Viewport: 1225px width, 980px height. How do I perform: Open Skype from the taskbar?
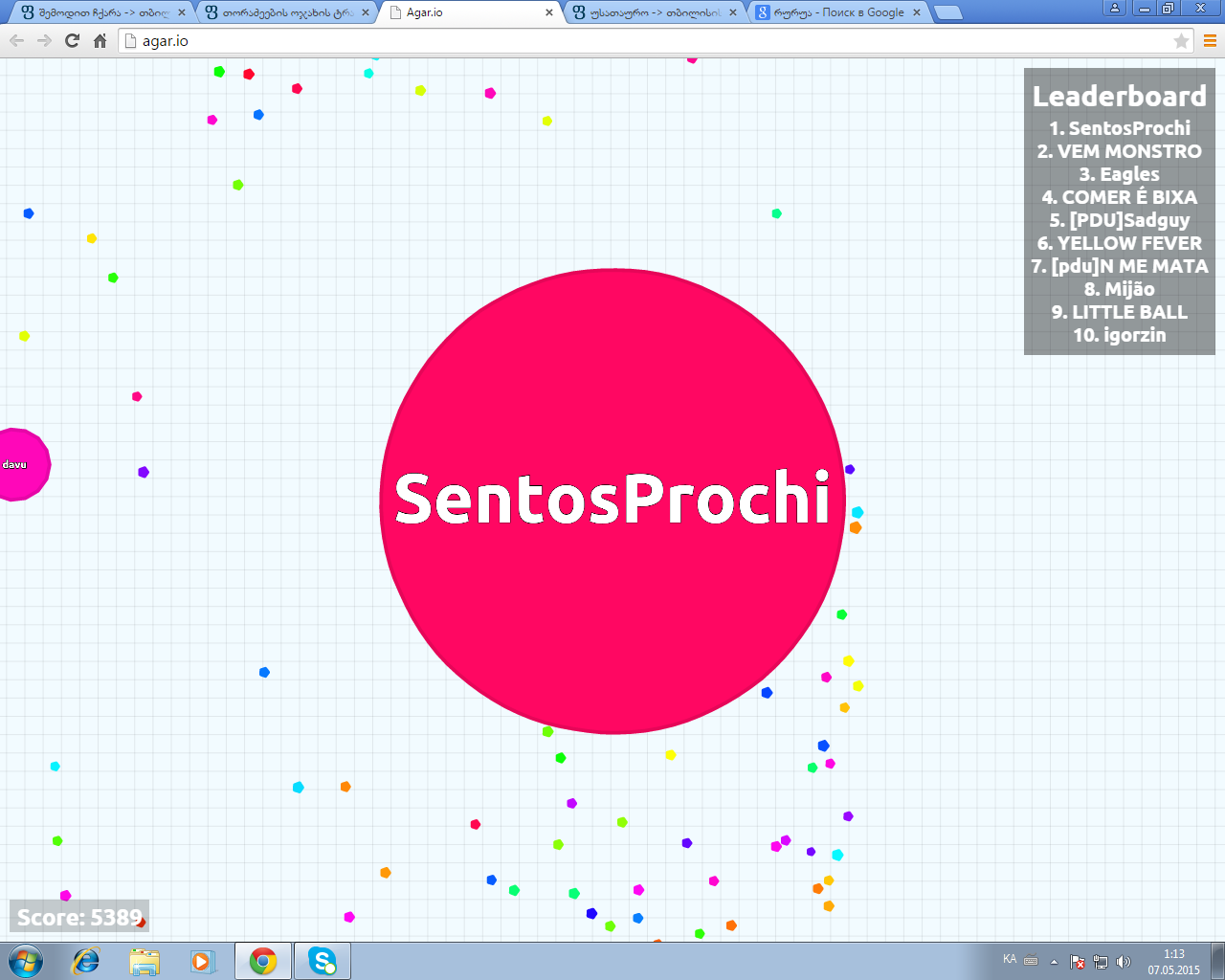click(x=323, y=961)
